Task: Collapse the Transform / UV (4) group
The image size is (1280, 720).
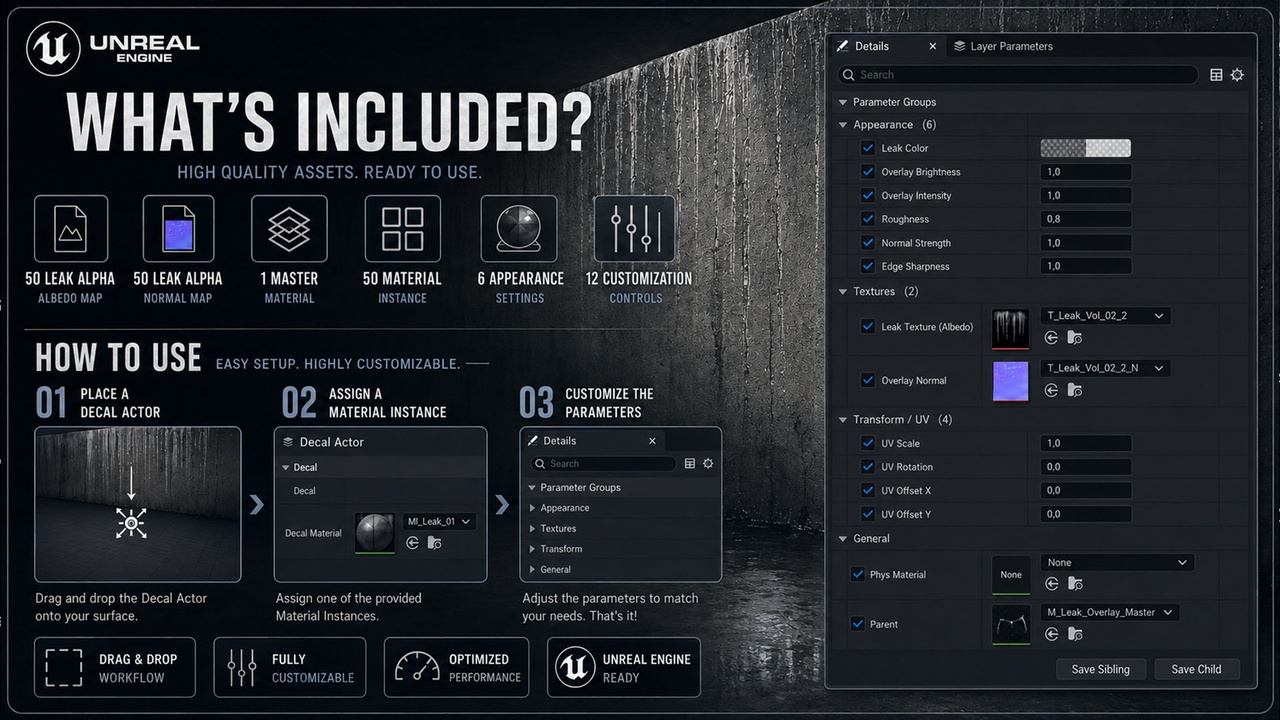Action: point(843,420)
